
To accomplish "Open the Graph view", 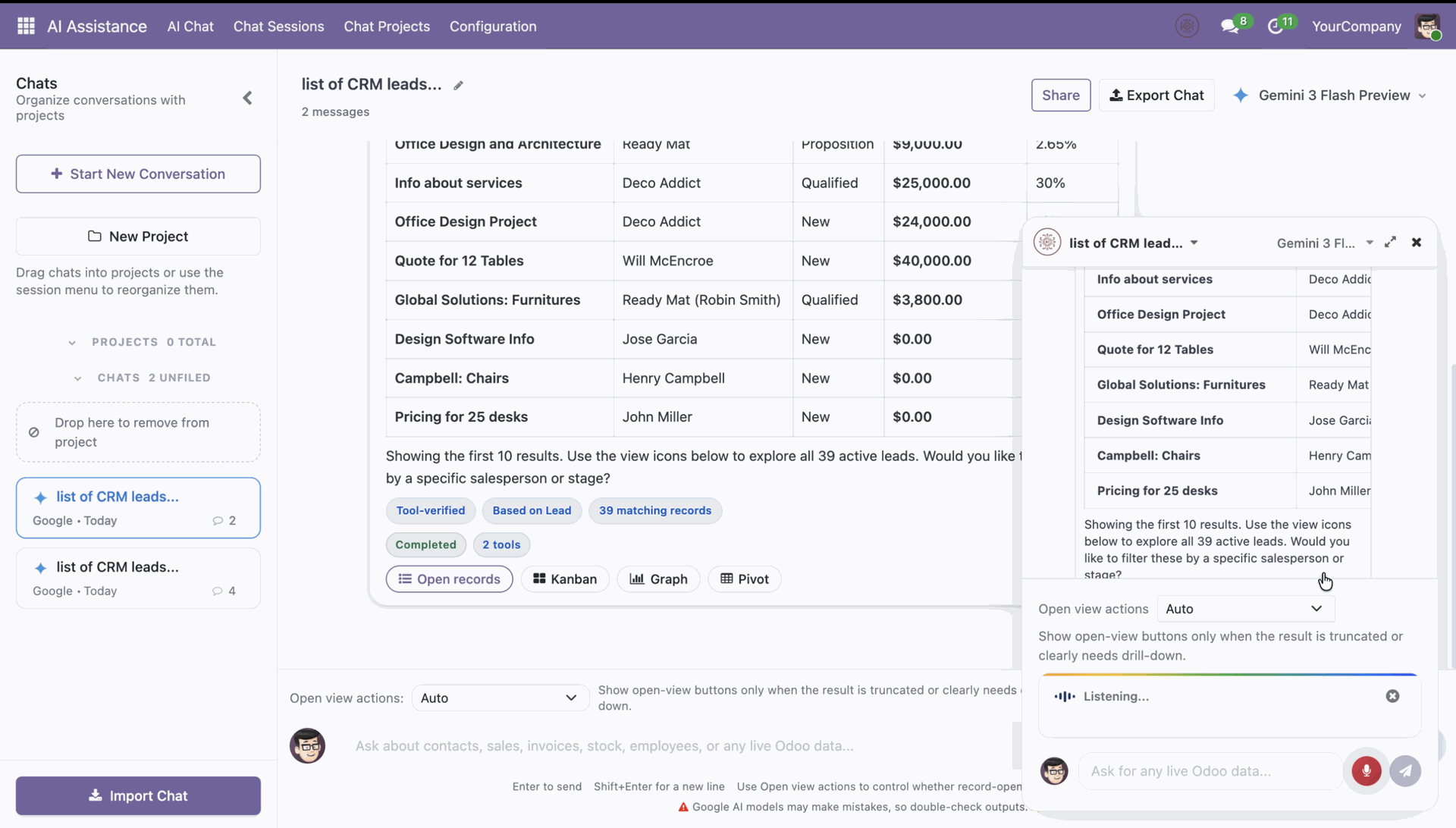I will (658, 579).
